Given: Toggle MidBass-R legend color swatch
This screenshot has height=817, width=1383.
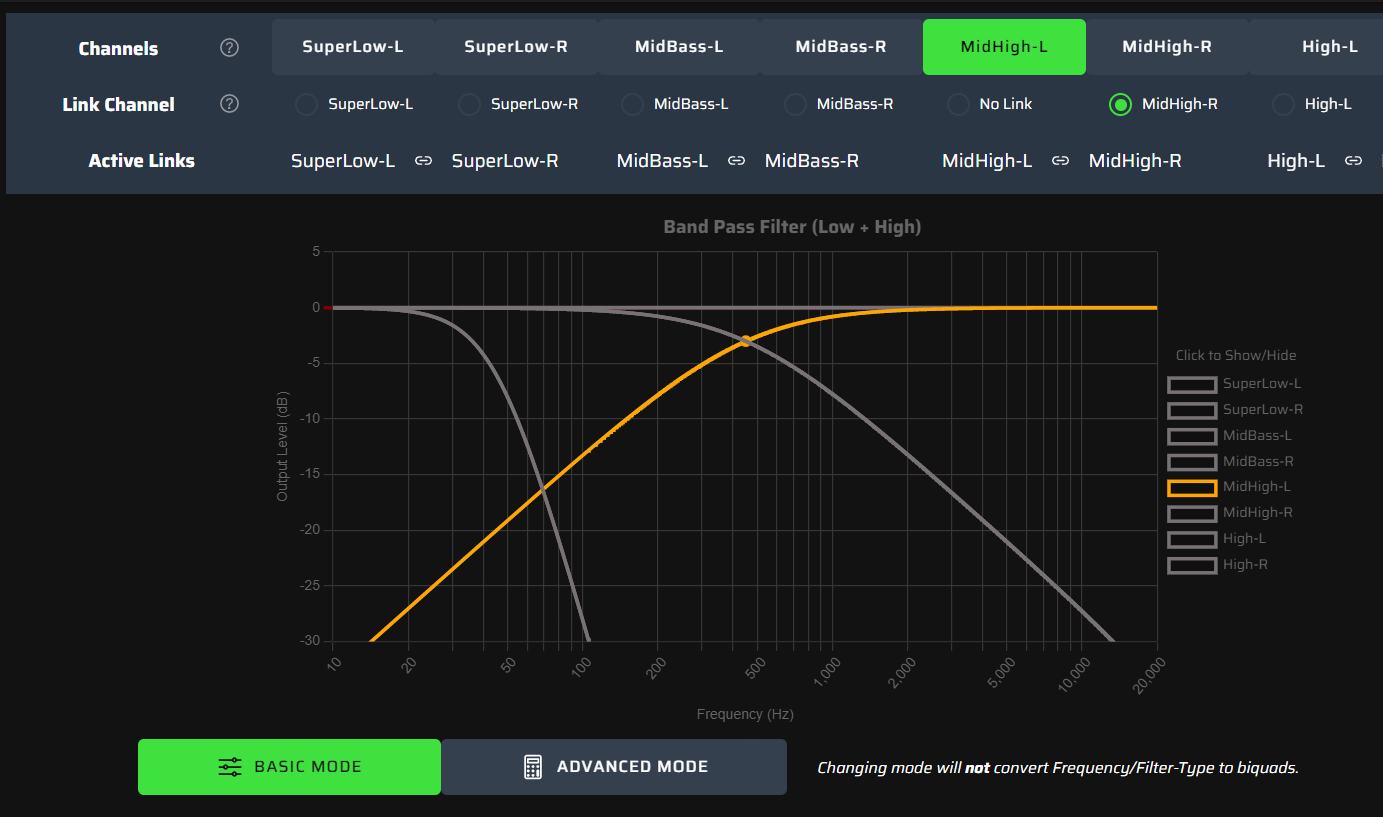Looking at the screenshot, I should [1192, 462].
